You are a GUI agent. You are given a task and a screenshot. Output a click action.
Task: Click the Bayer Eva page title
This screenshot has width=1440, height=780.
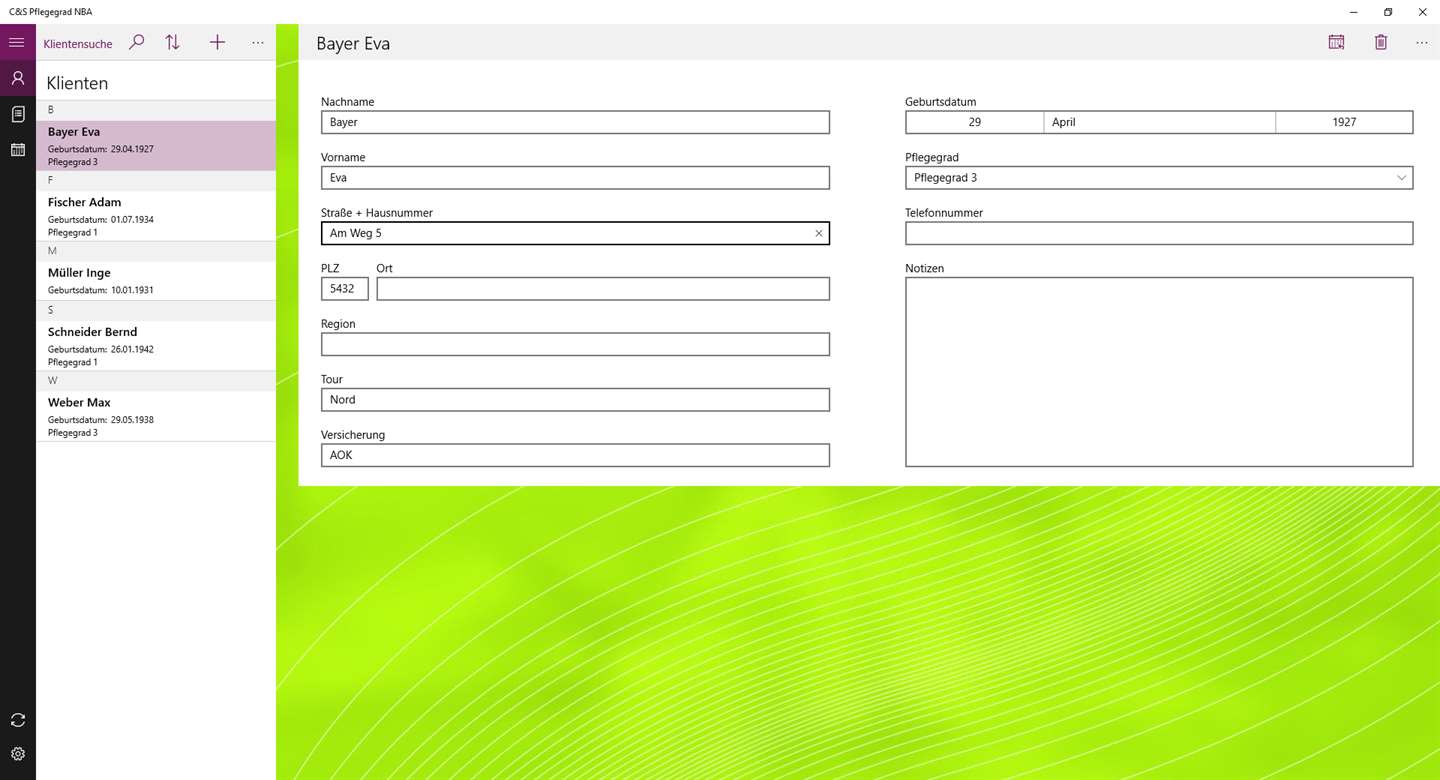pyautogui.click(x=353, y=44)
